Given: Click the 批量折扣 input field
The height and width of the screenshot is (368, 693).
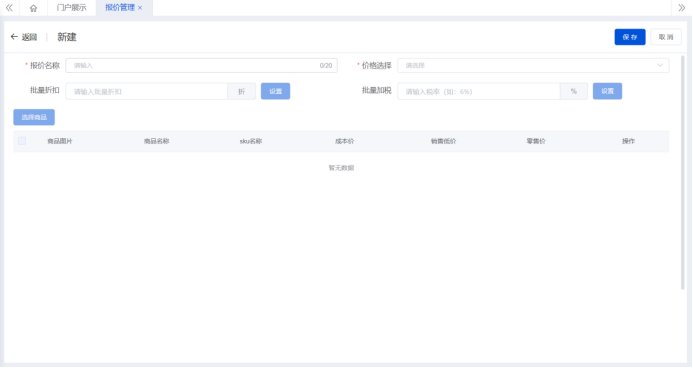Looking at the screenshot, I should pos(147,91).
